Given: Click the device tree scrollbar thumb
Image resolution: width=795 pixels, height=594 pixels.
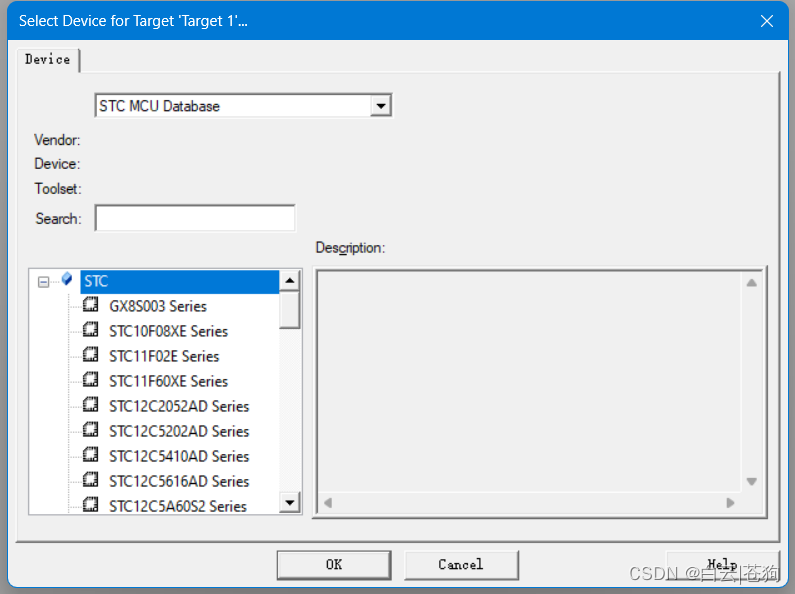Looking at the screenshot, I should click(x=290, y=310).
